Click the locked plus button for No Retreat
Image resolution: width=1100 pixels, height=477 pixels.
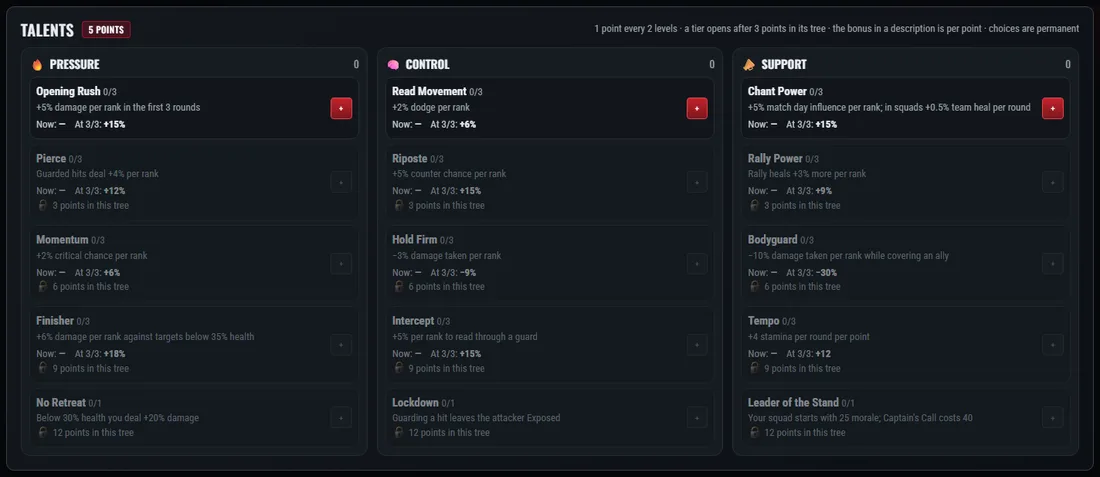point(342,417)
